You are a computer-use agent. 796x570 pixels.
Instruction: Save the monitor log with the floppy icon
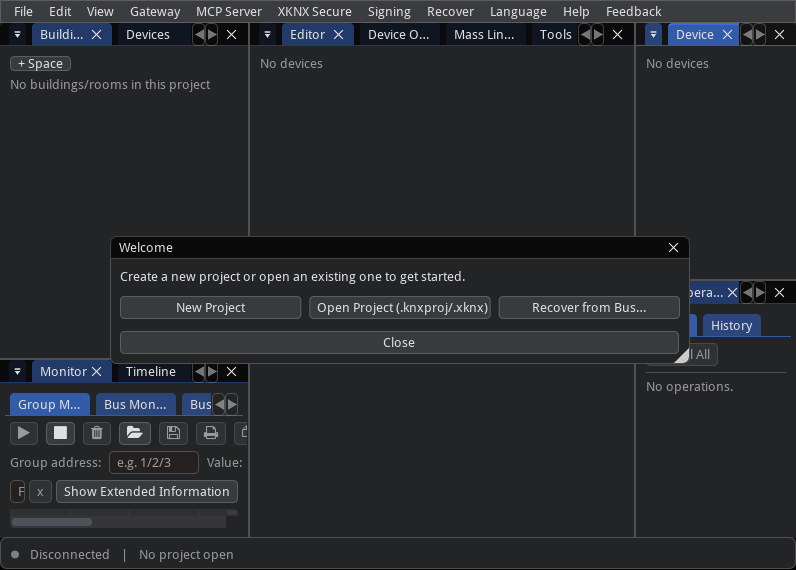point(173,433)
